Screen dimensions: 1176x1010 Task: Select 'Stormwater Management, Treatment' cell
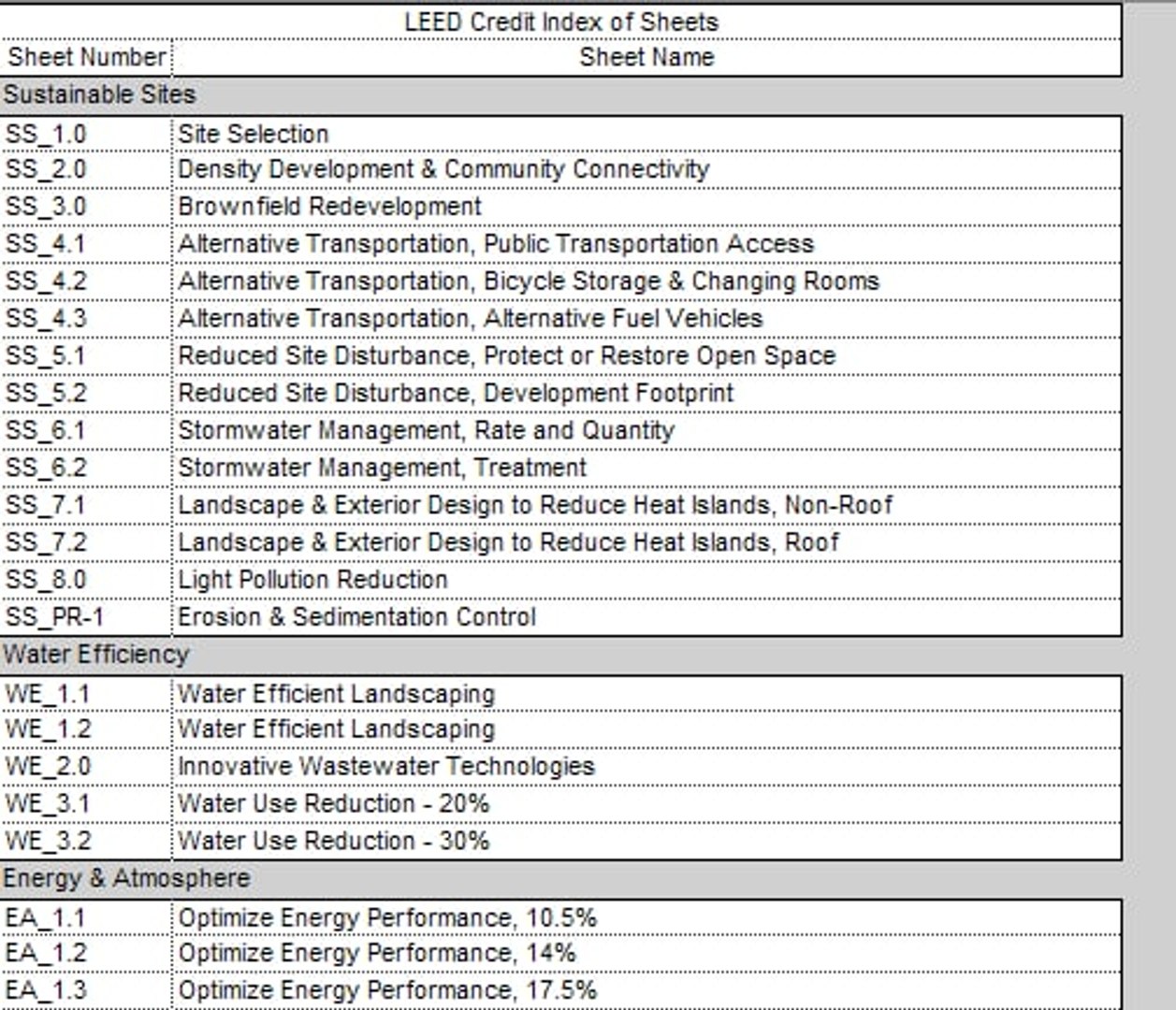pos(647,468)
